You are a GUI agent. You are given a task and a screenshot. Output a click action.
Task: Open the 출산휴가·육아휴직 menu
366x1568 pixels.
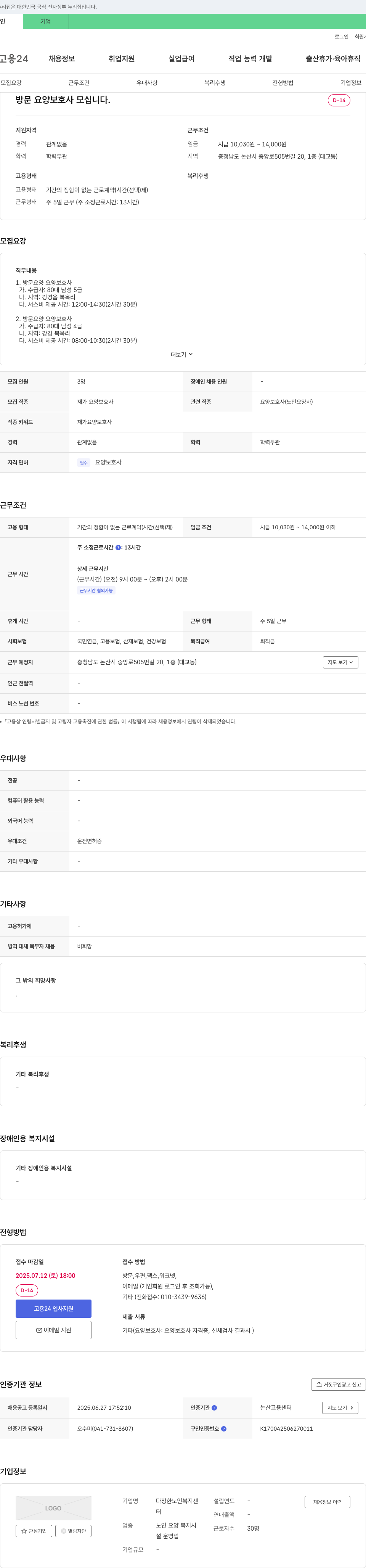click(333, 58)
